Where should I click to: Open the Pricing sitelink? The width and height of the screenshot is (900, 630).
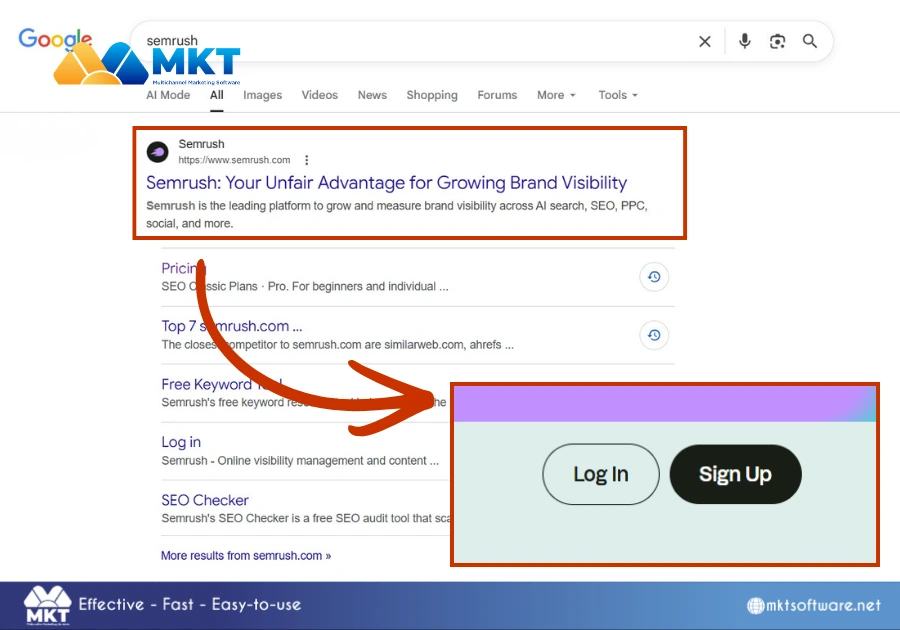click(x=183, y=268)
